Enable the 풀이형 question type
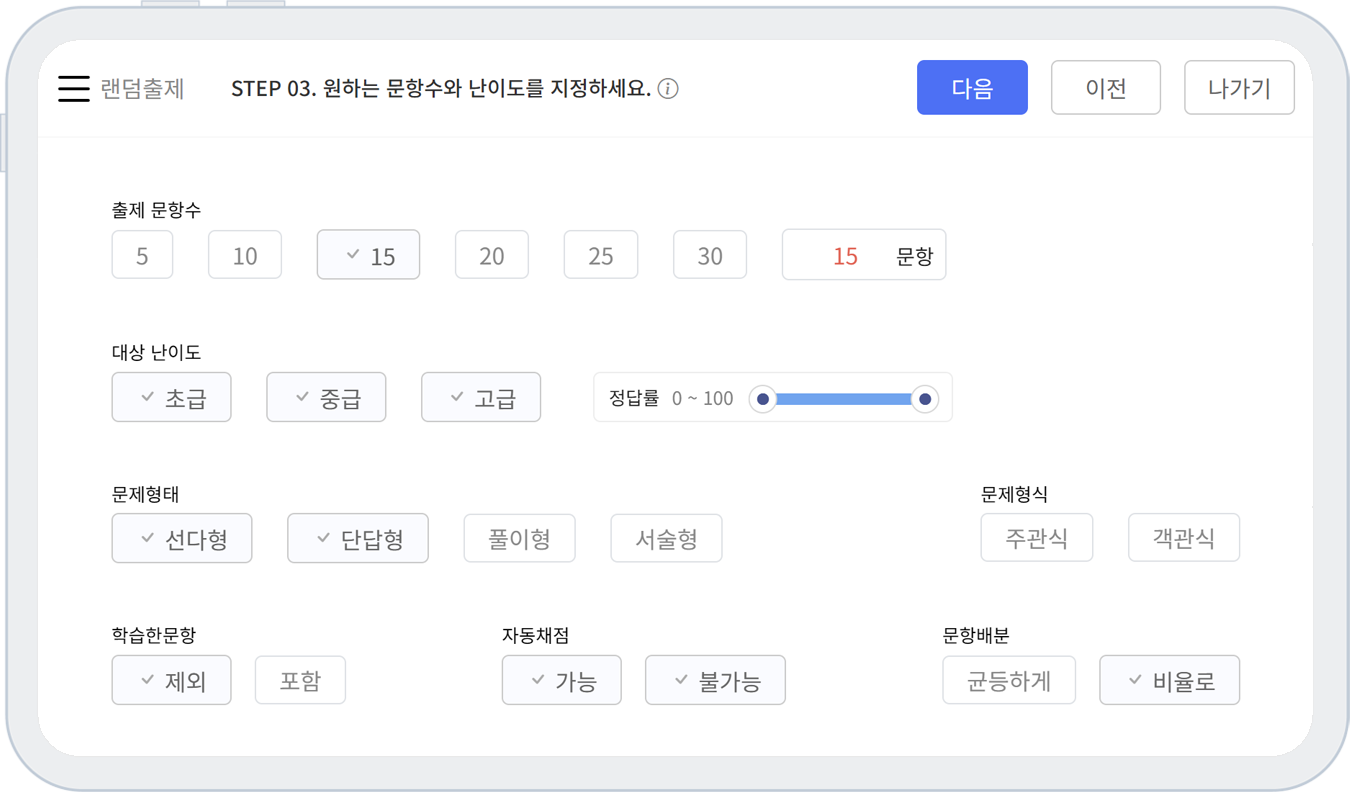The height and width of the screenshot is (792, 1350). point(519,539)
